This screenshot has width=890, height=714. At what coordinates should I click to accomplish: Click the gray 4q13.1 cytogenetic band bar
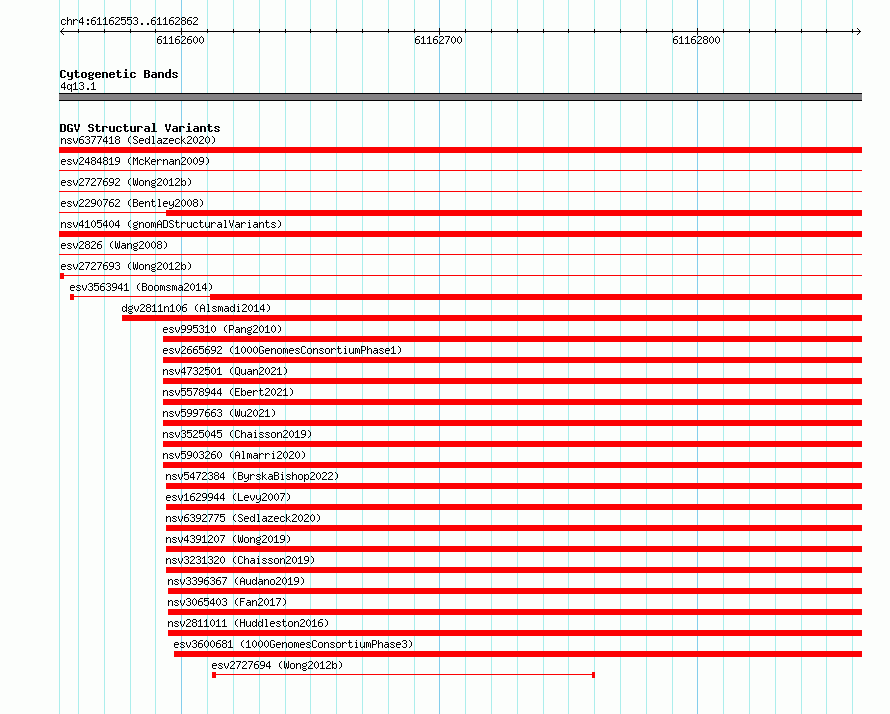click(460, 97)
